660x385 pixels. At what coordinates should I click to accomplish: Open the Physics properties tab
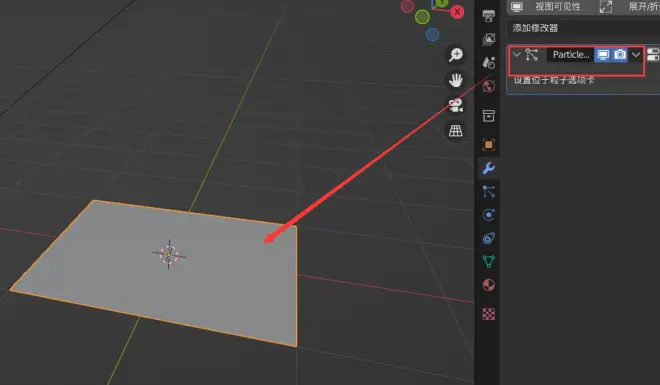coord(489,215)
